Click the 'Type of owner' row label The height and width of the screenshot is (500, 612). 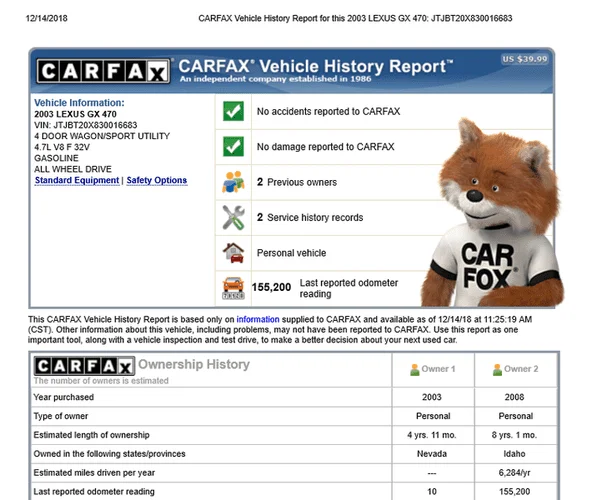pyautogui.click(x=60, y=416)
